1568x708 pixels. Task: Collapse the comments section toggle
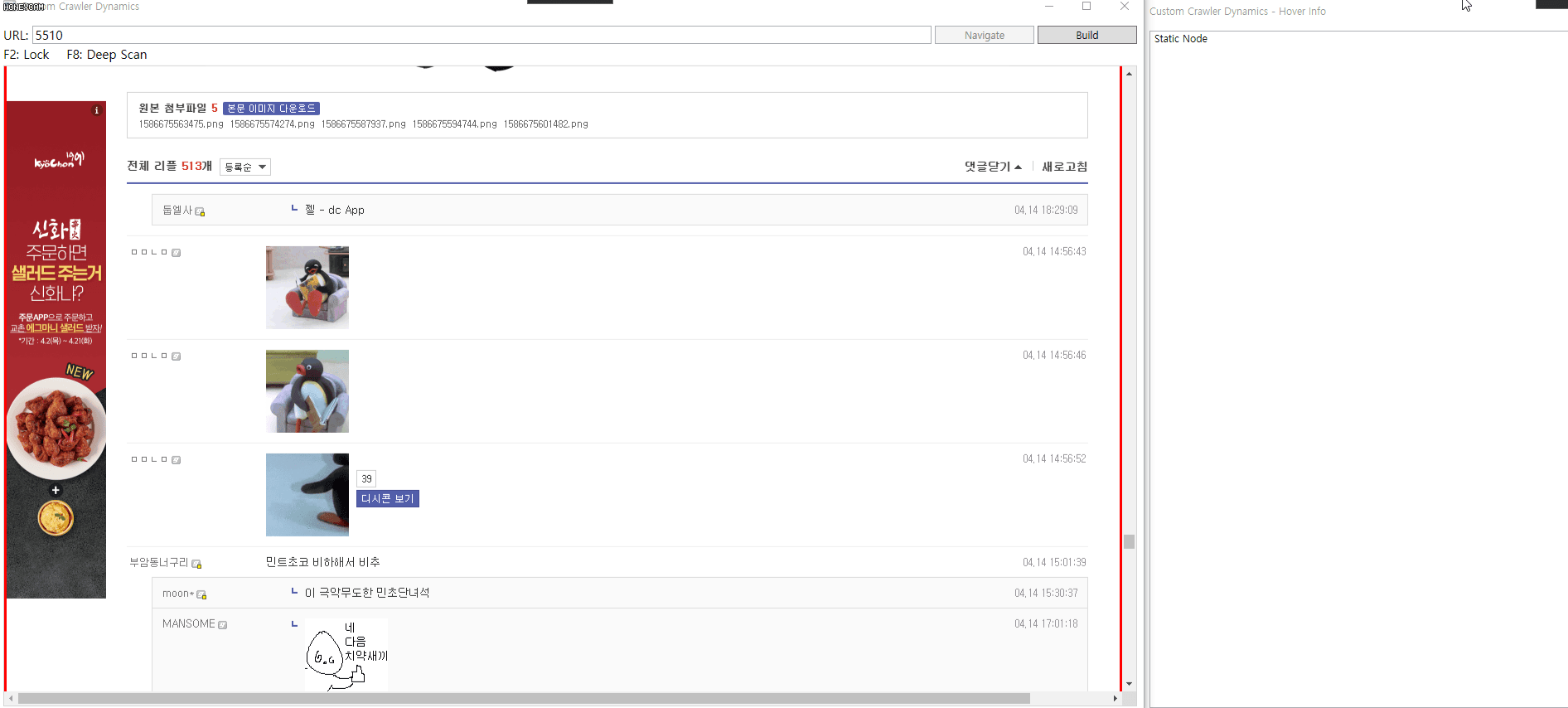tap(993, 167)
